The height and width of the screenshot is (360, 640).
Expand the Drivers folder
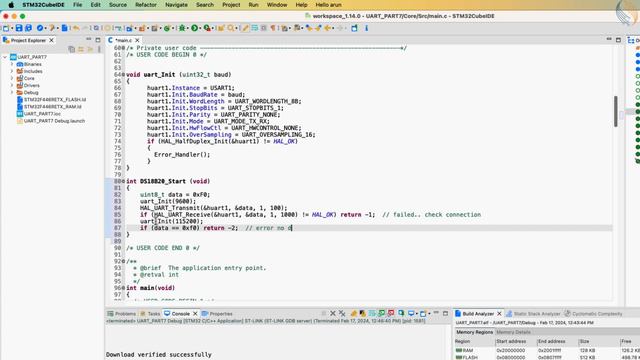12,85
